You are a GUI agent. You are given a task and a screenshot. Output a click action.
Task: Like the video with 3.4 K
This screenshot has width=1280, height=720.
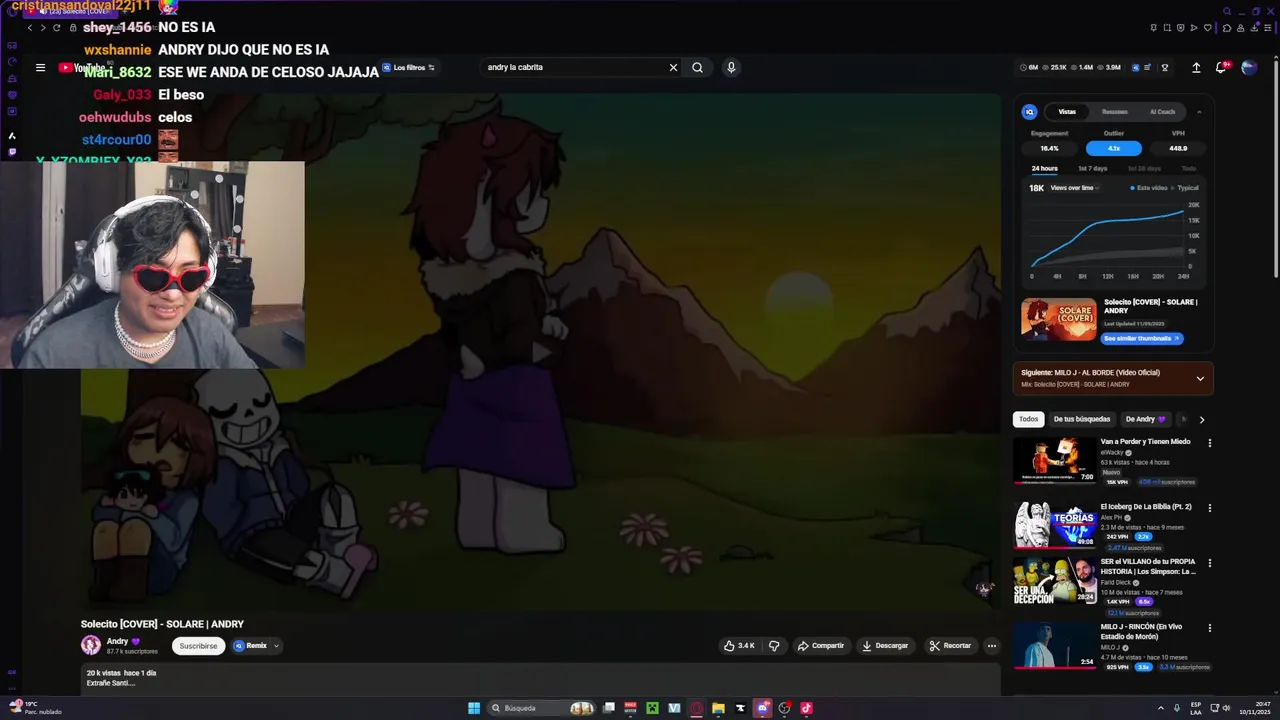(739, 646)
